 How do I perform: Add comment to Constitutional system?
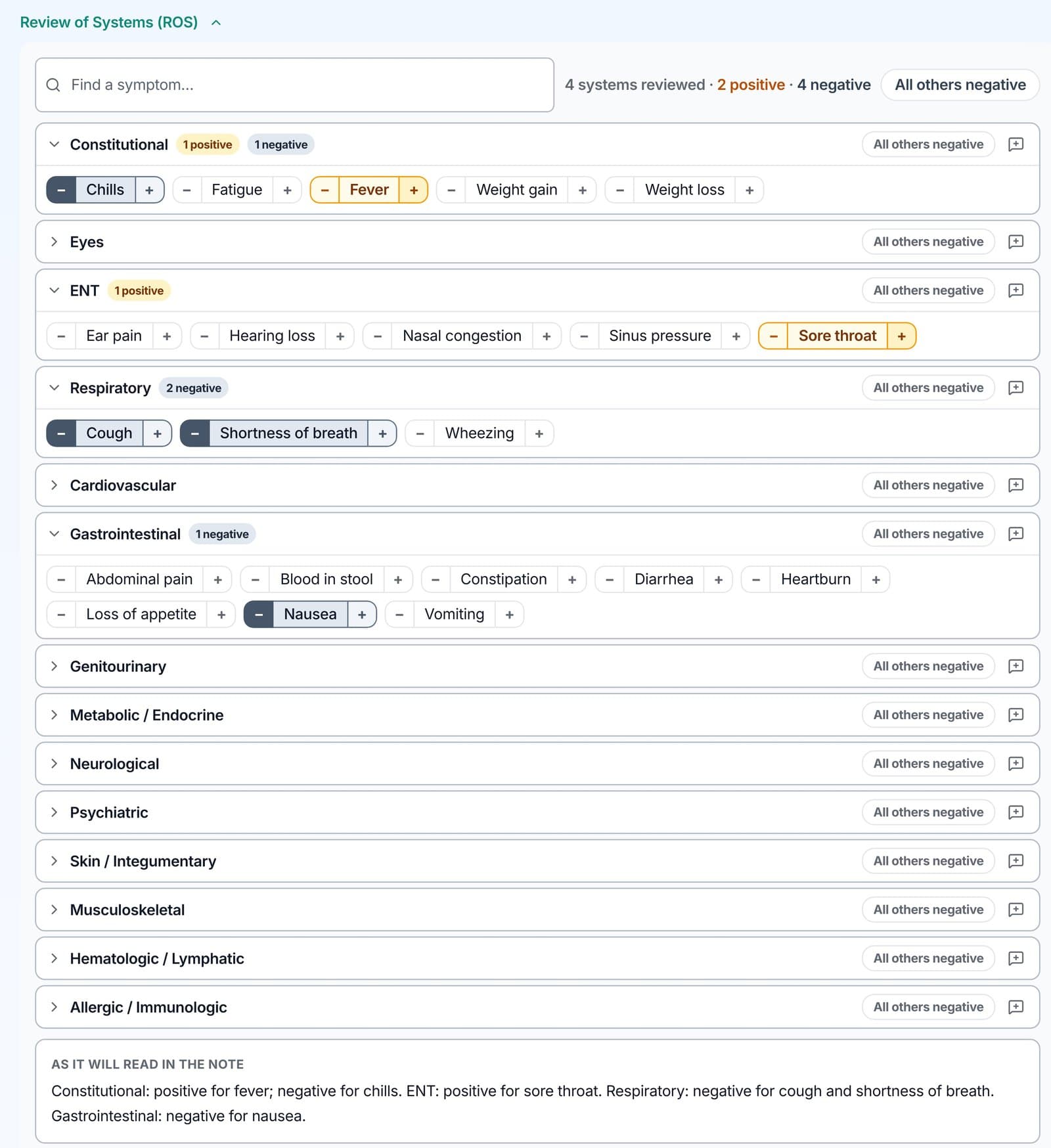pos(1016,144)
